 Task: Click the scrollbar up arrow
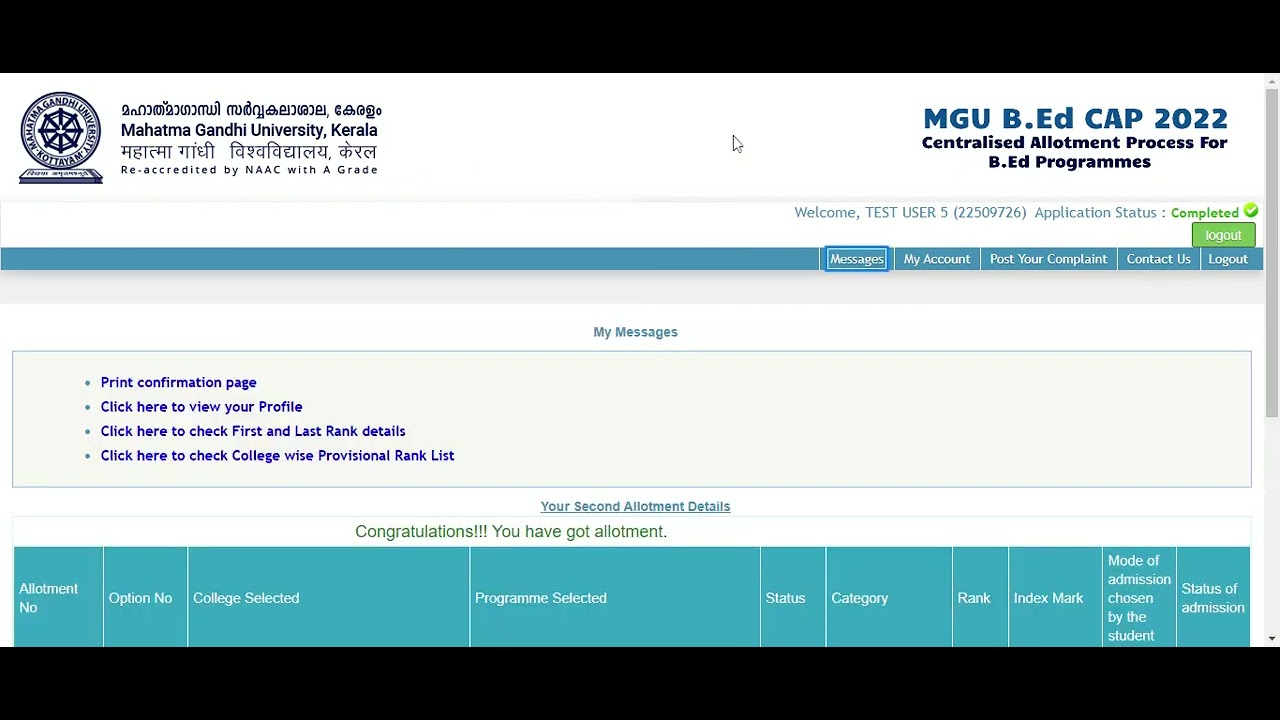point(1272,81)
